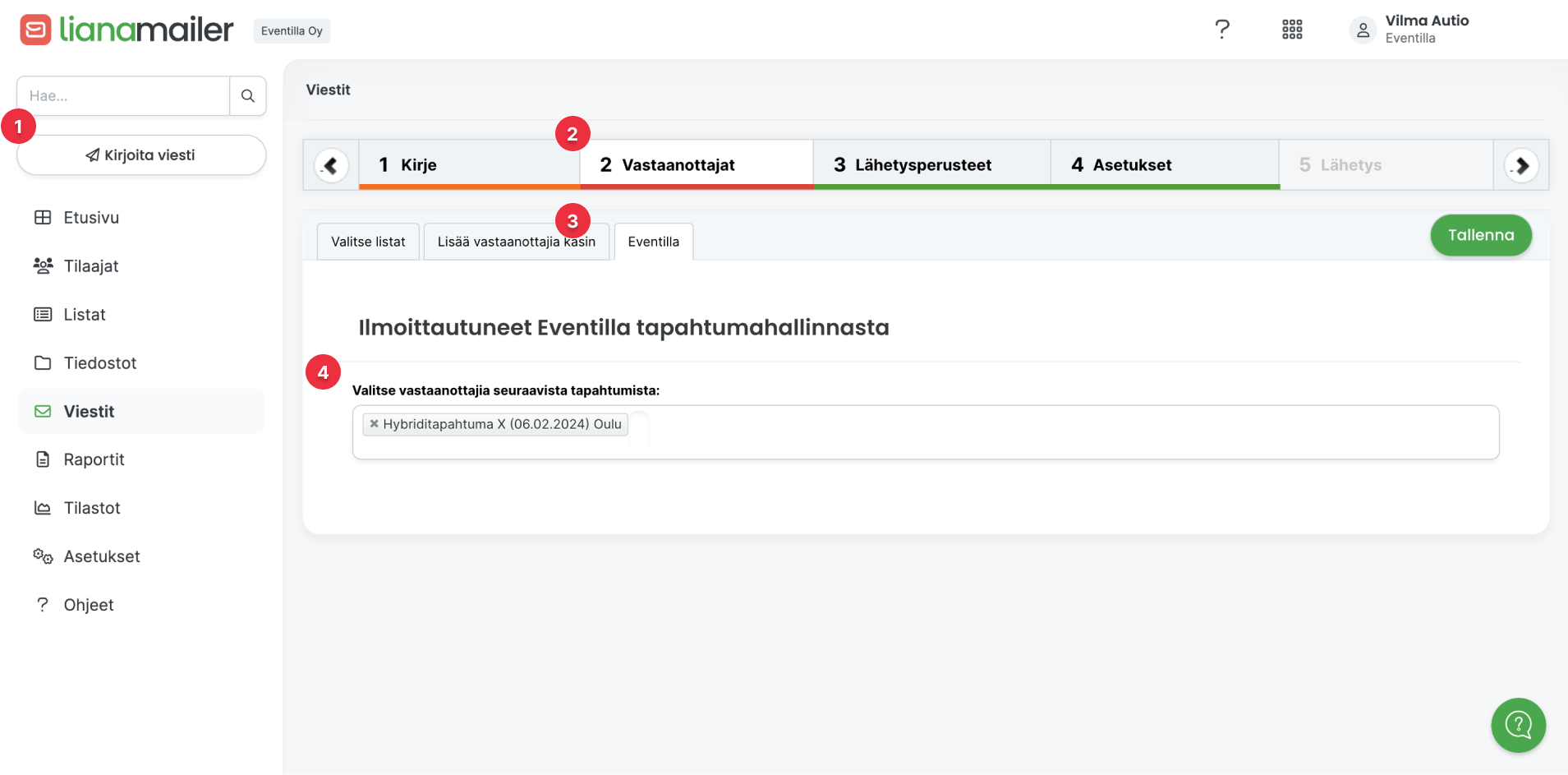Image resolution: width=1568 pixels, height=775 pixels.
Task: Click the user avatar icon
Action: click(1363, 30)
